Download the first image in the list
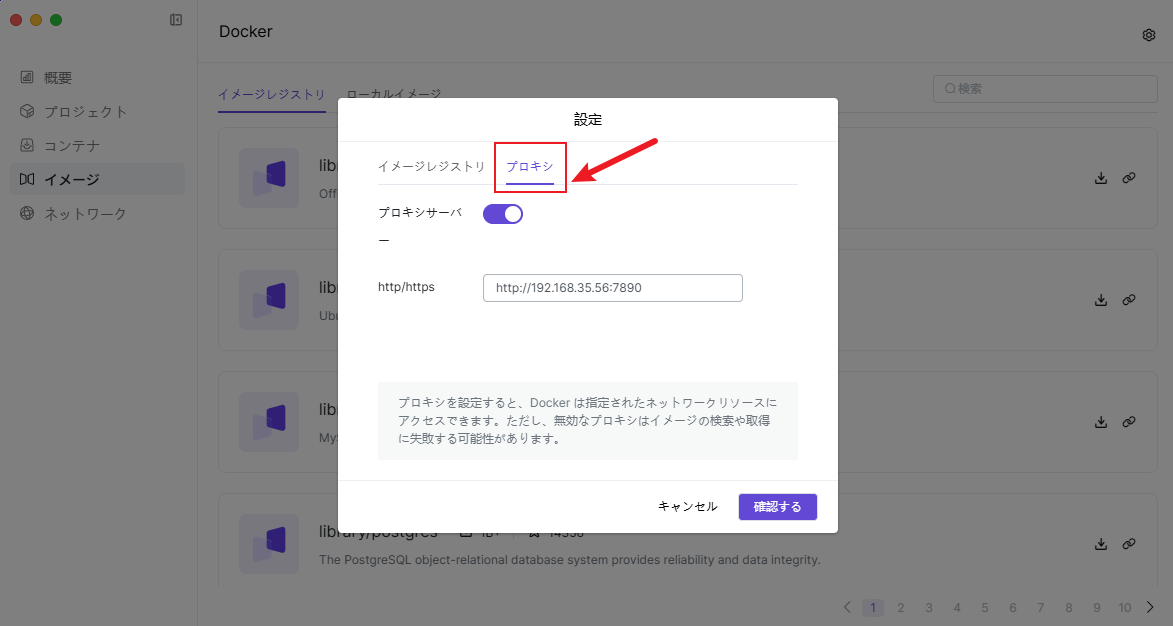1173x626 pixels. pos(1101,178)
